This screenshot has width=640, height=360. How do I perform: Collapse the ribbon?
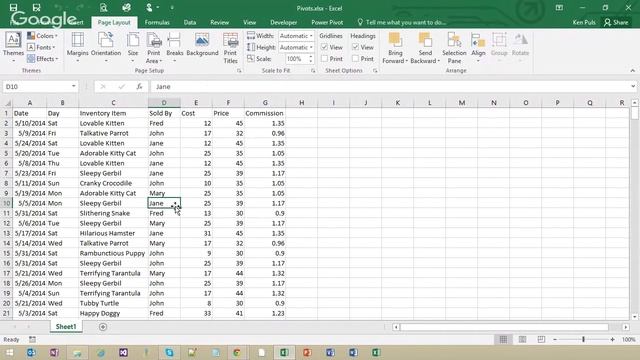point(632,71)
